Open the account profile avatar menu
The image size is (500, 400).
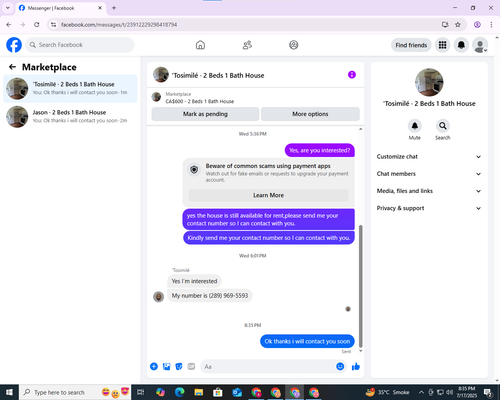(x=480, y=45)
